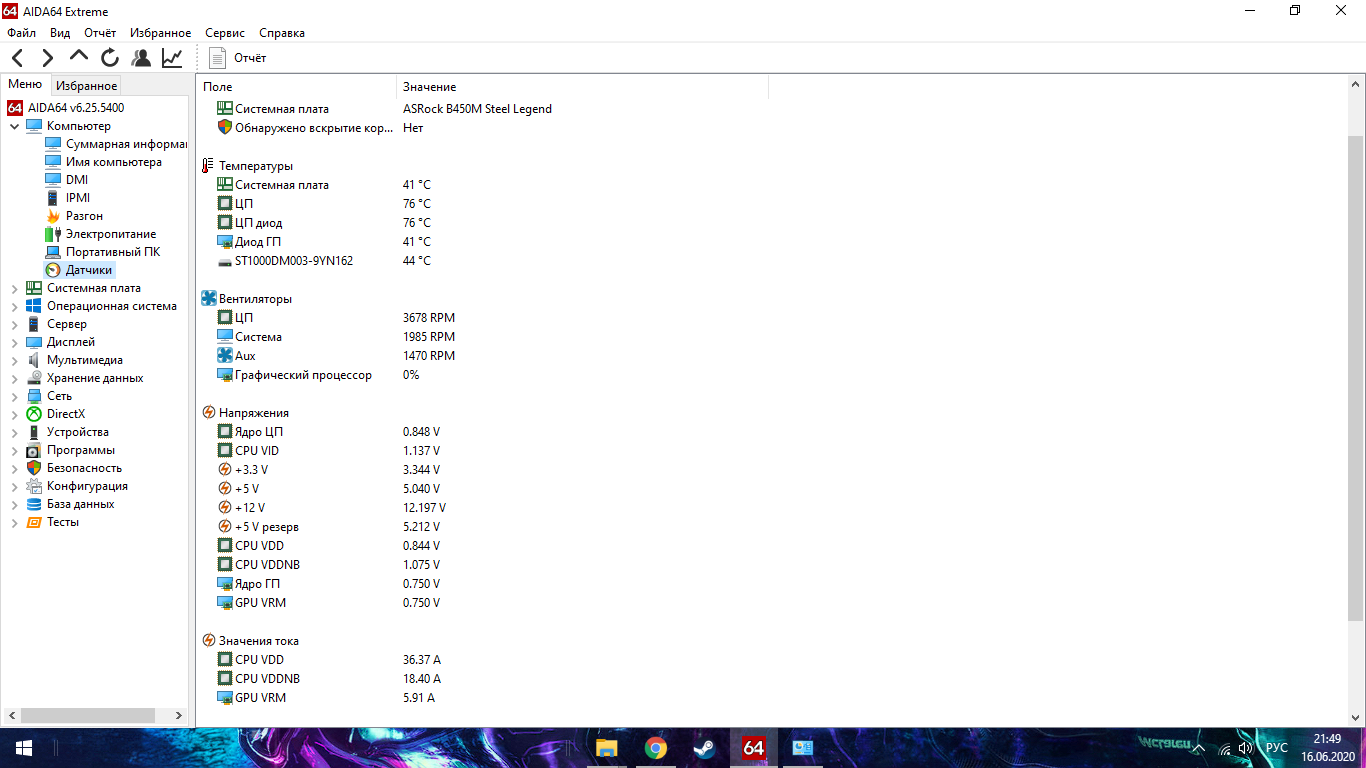Click the Температуры thermometer icon
Viewport: 1366px width, 768px height.
[208, 166]
